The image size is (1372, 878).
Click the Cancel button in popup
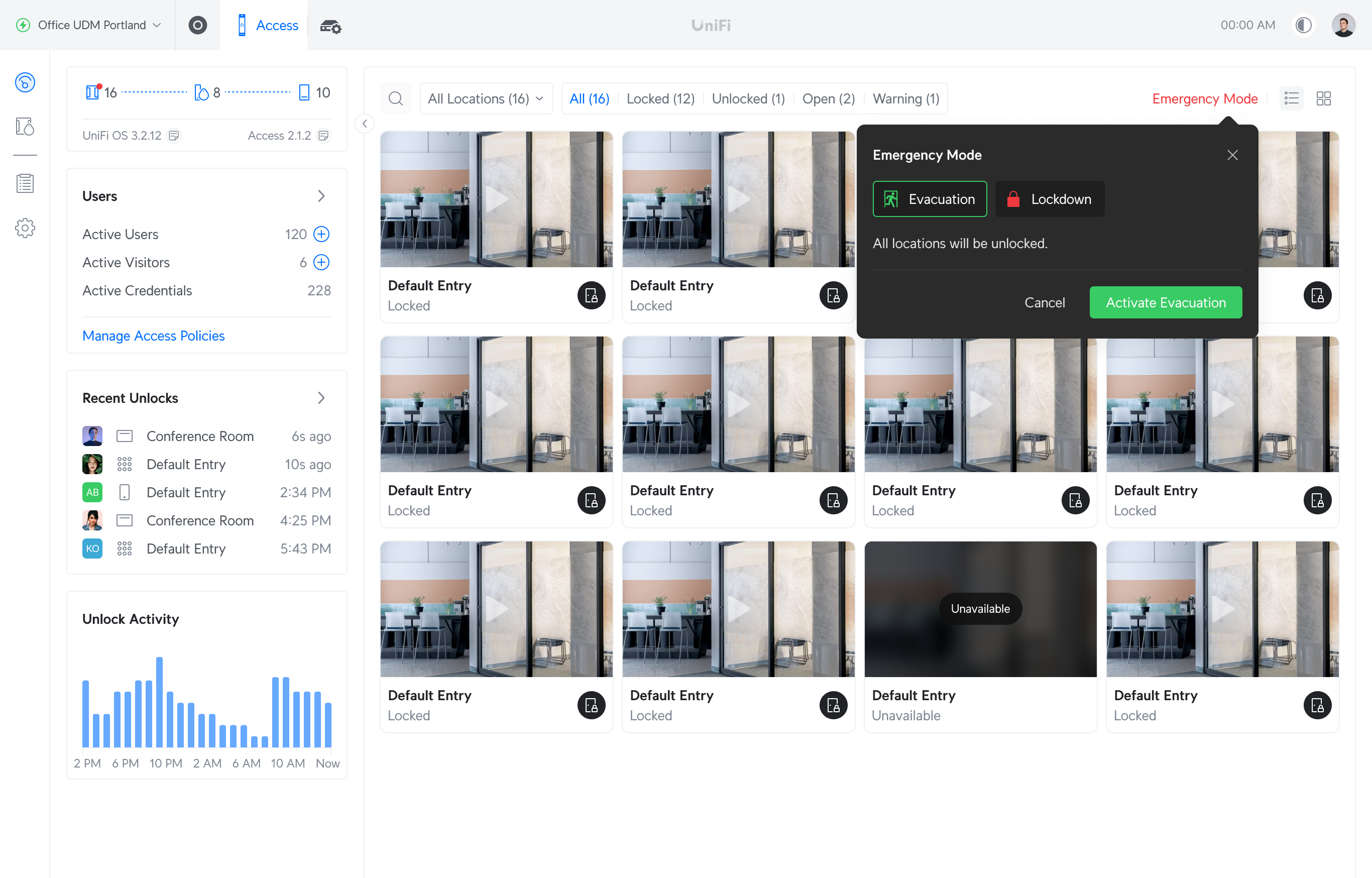pyautogui.click(x=1044, y=302)
